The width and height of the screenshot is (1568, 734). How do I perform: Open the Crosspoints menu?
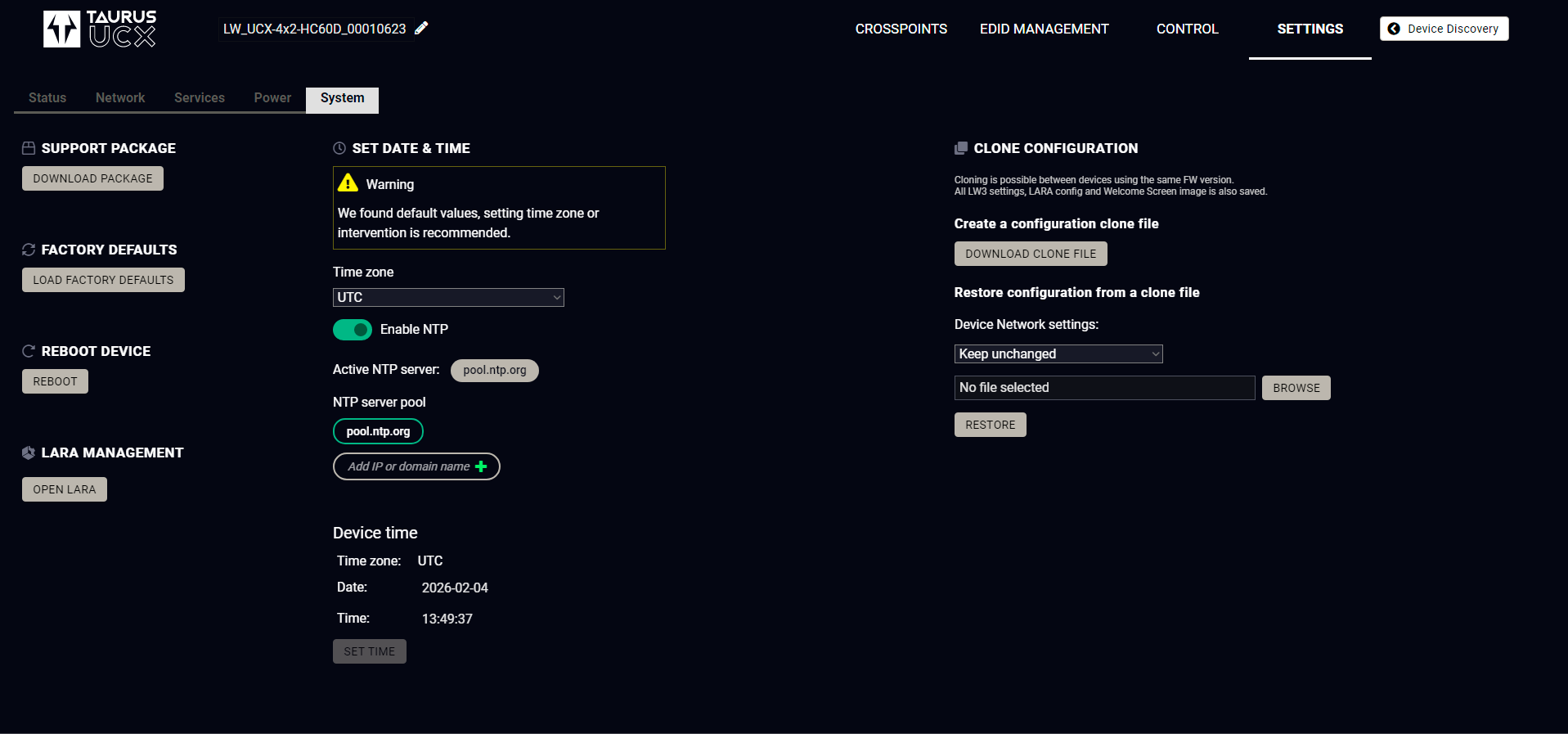click(x=901, y=29)
